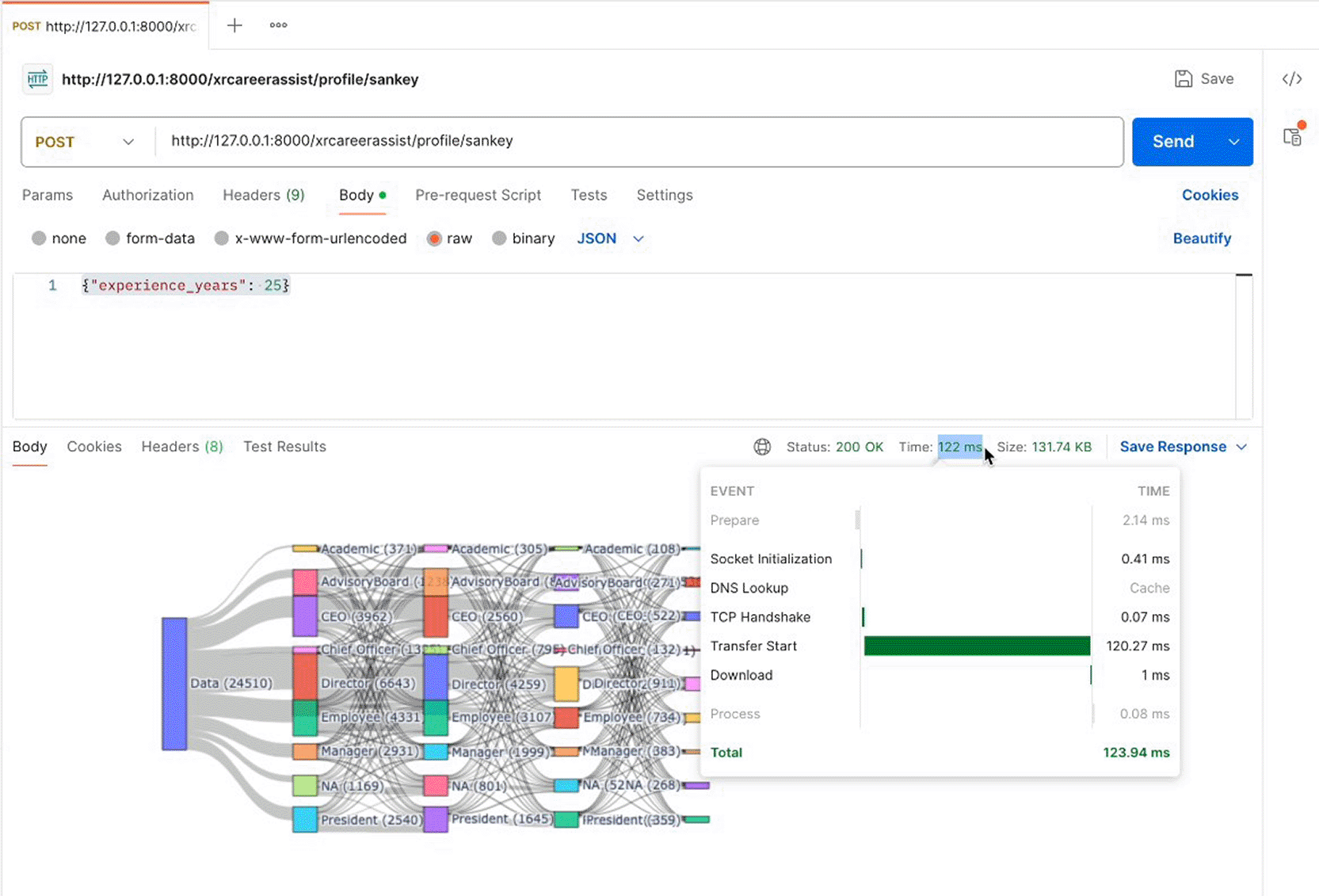Switch to the Tests tab
Viewport: 1319px width, 896px height.
(589, 195)
